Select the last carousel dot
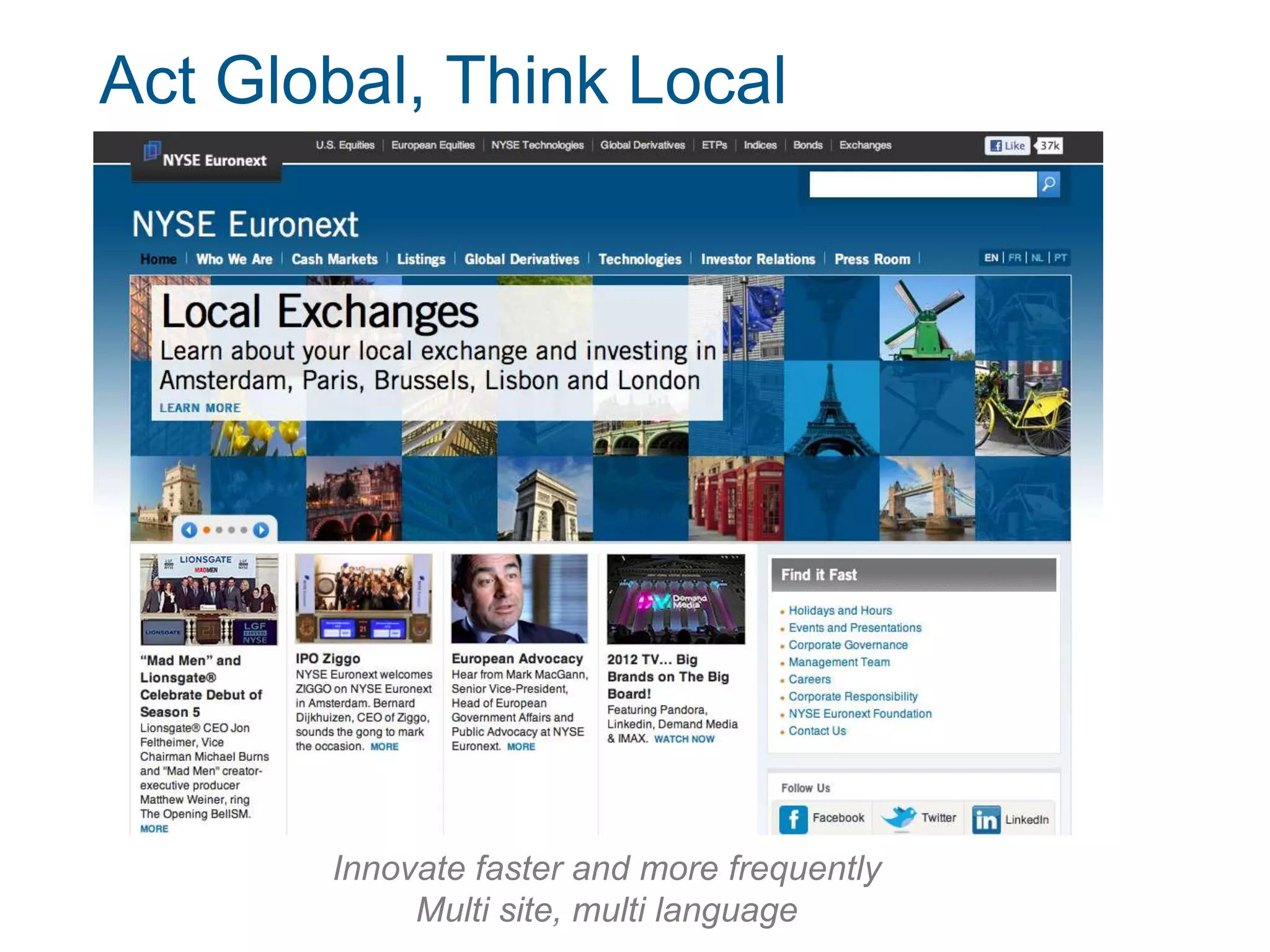This screenshot has height=952, width=1270. coord(244,530)
